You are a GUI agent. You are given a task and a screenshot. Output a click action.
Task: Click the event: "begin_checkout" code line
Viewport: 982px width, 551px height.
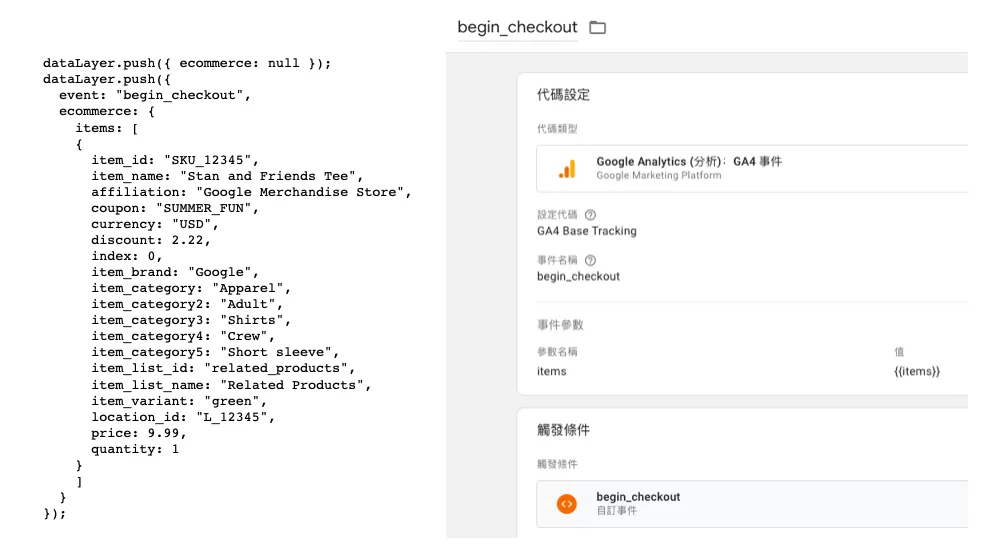(x=155, y=95)
